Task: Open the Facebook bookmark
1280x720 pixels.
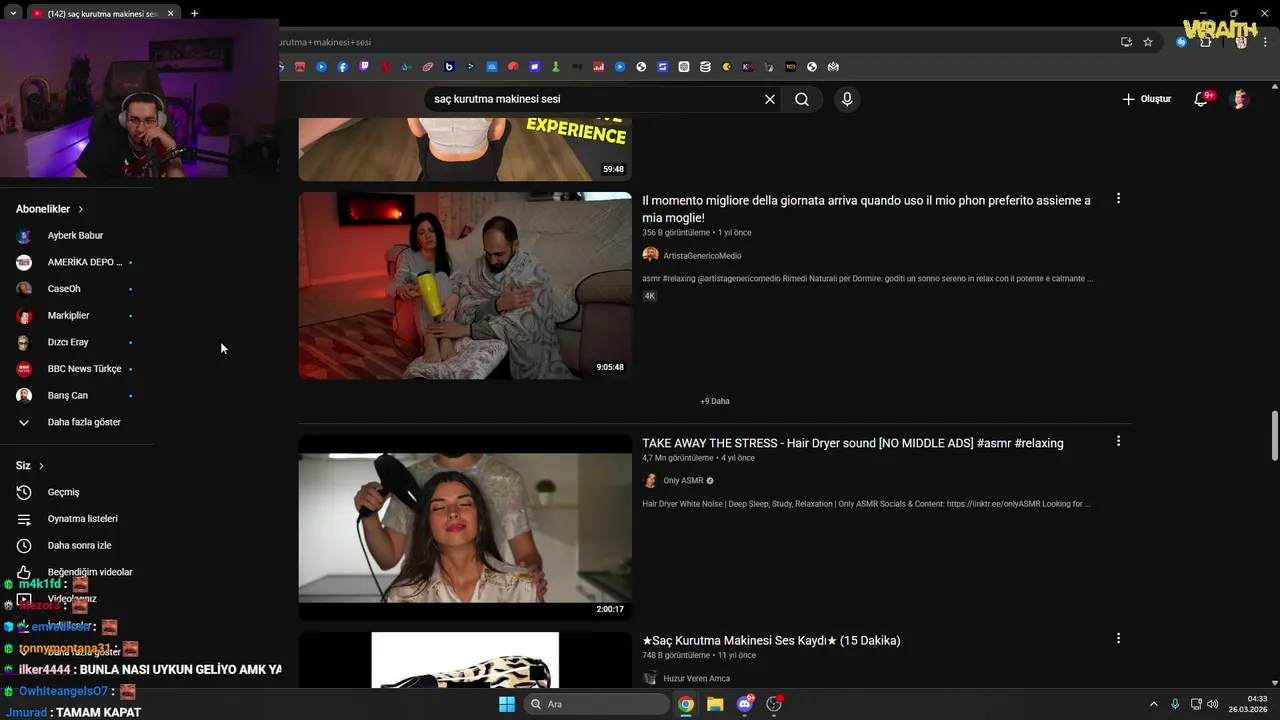Action: (343, 67)
